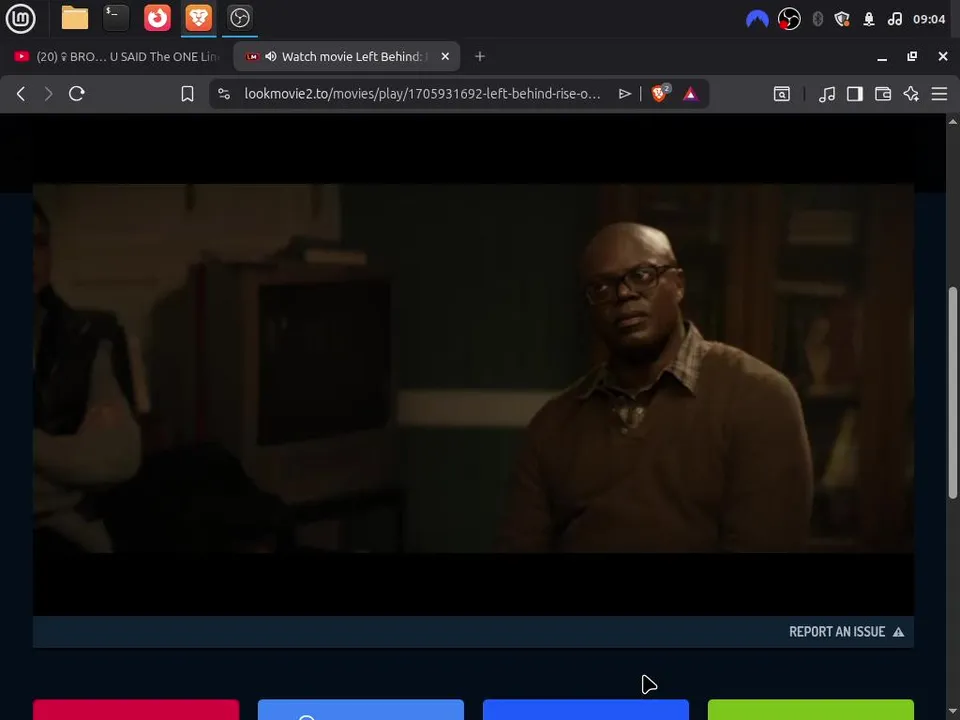Click the REPORT AN ISSUE link
The image size is (960, 720).
point(846,632)
